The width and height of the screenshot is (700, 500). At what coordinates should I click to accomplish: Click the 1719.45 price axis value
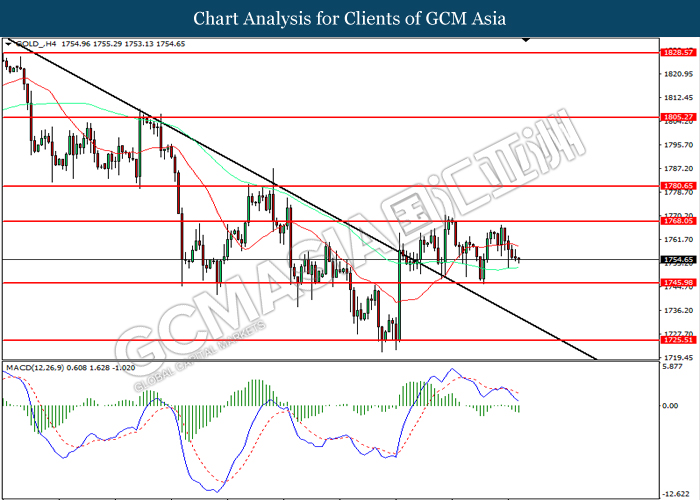pos(679,358)
